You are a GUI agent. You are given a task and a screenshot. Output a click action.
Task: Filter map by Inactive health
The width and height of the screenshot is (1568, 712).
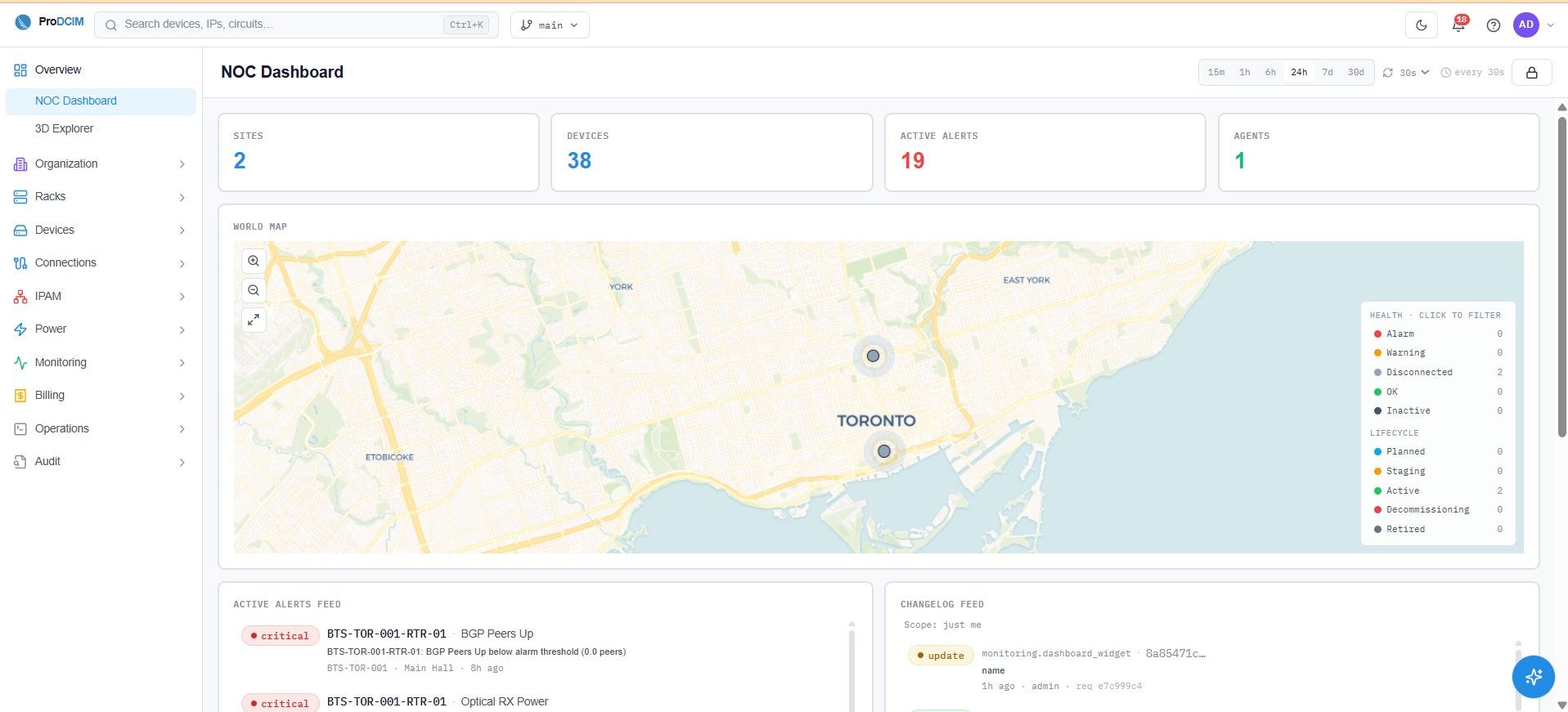pyautogui.click(x=1437, y=411)
